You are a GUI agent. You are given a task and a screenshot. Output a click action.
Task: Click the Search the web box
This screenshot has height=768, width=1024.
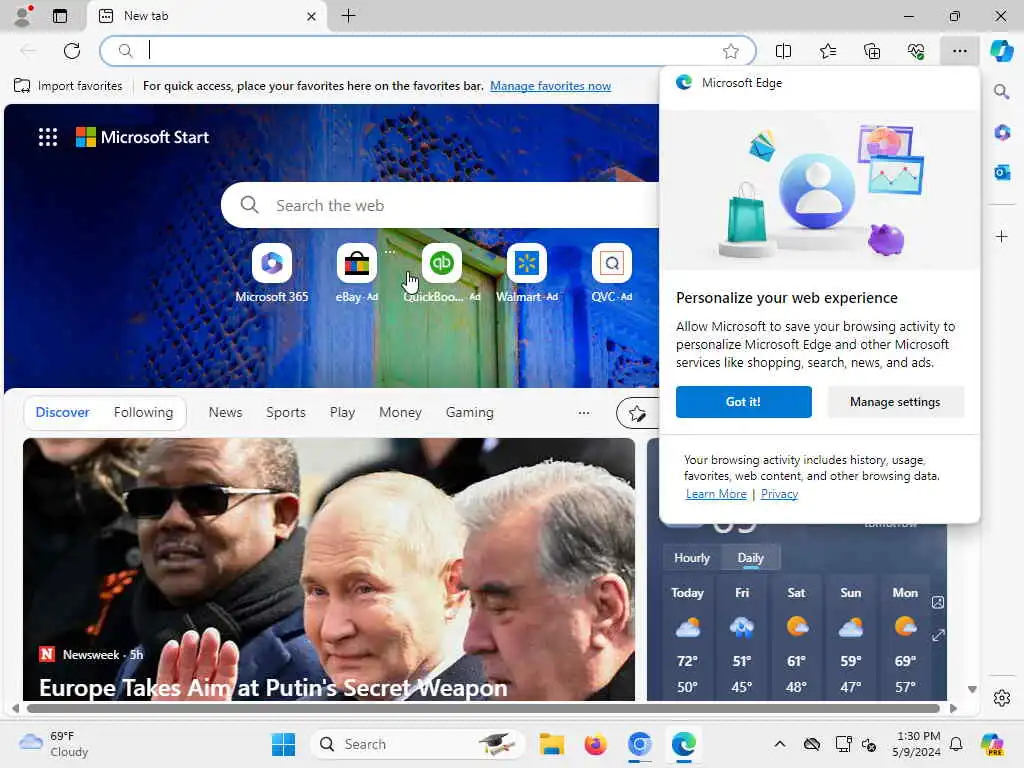click(x=441, y=205)
